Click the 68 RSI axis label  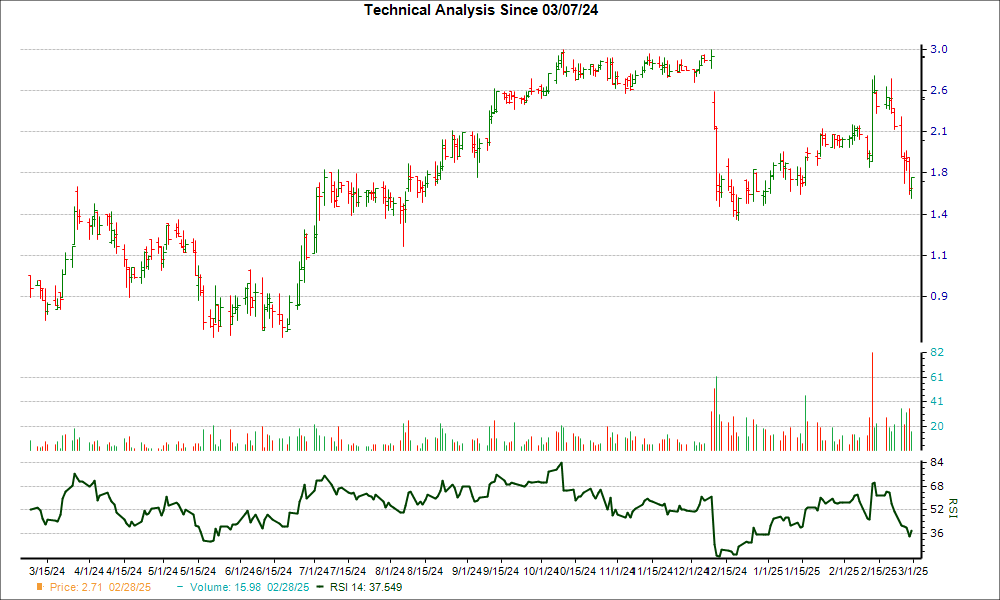click(x=937, y=487)
